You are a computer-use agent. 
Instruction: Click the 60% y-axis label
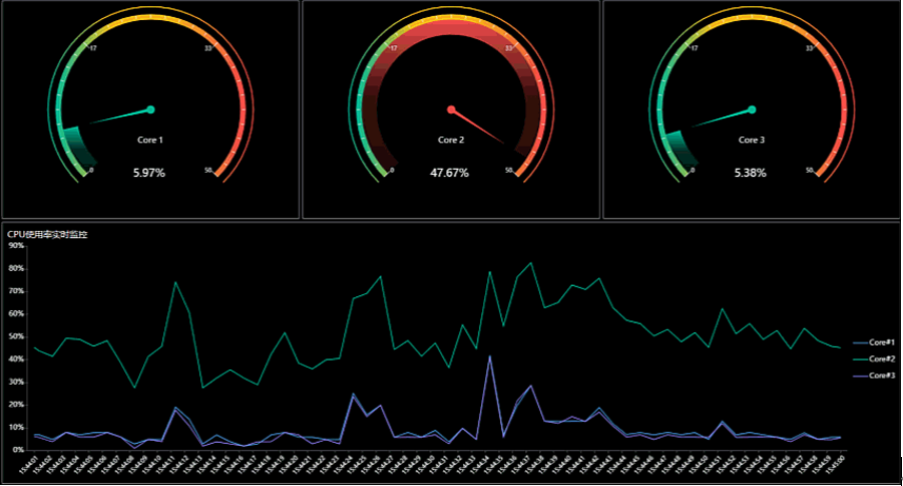coord(17,314)
